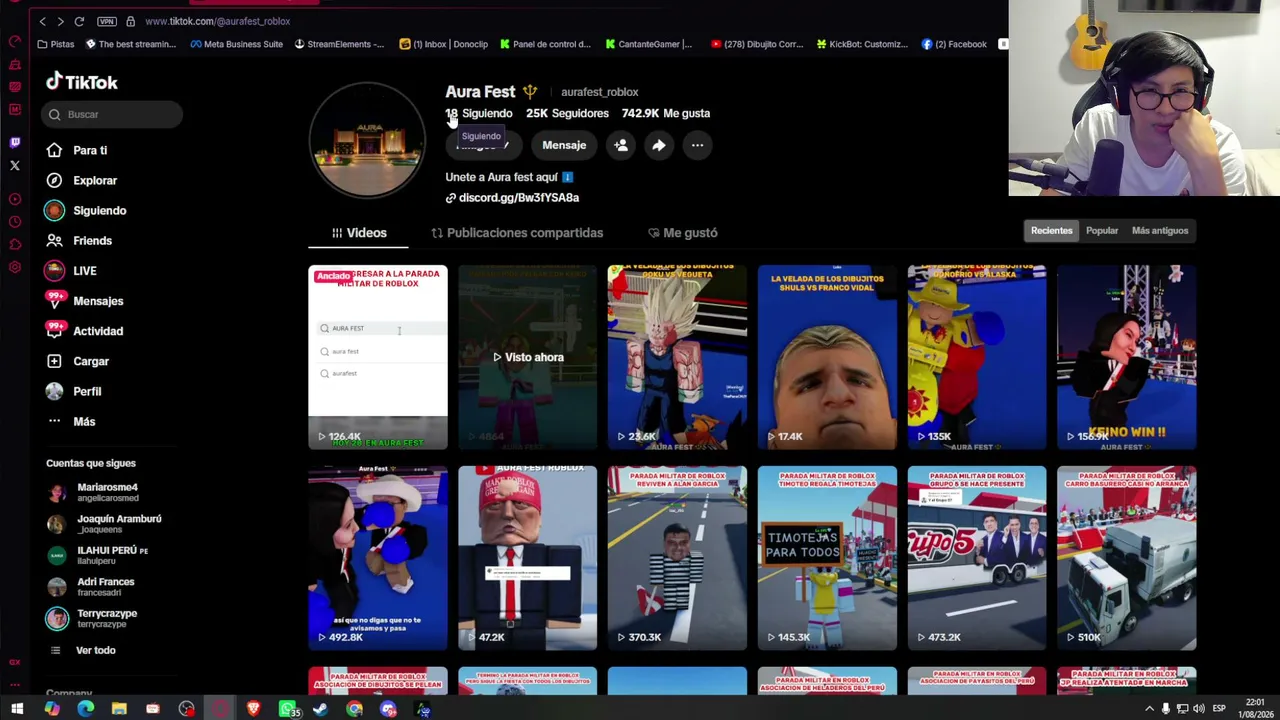Open the Dibujito Corr... YouTube bookmark

tap(757, 44)
